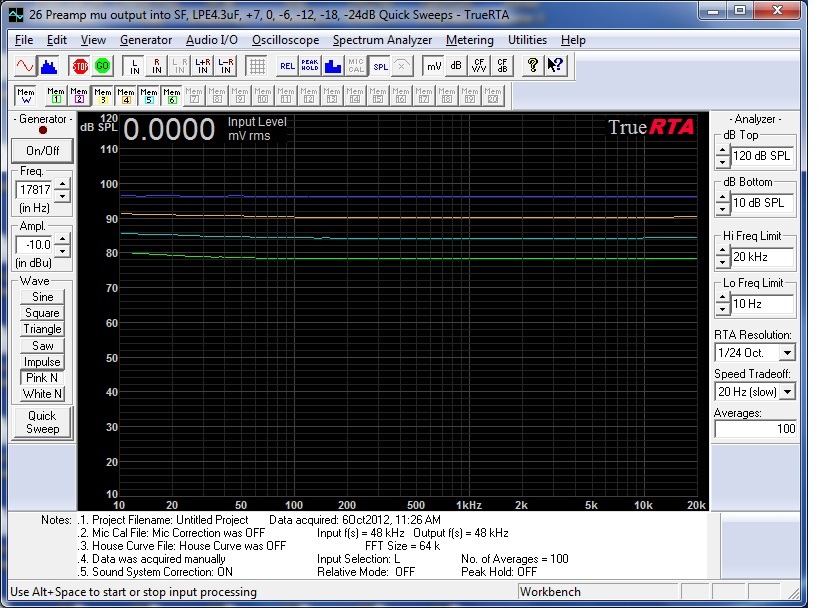The height and width of the screenshot is (608, 819).
Task: Open the Edit menu
Action: click(56, 40)
